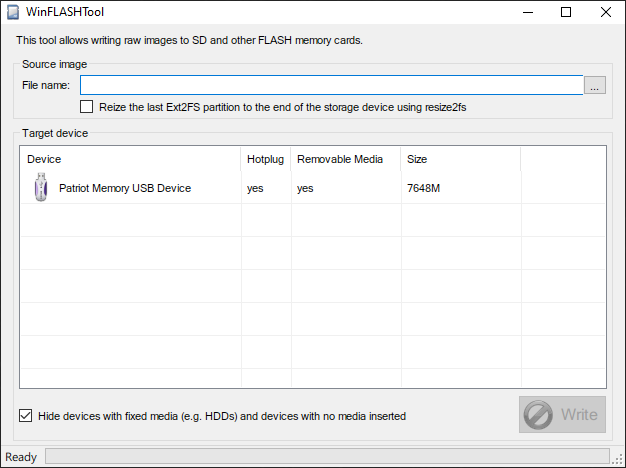Select Patriot Memory USB Device row

[313, 188]
